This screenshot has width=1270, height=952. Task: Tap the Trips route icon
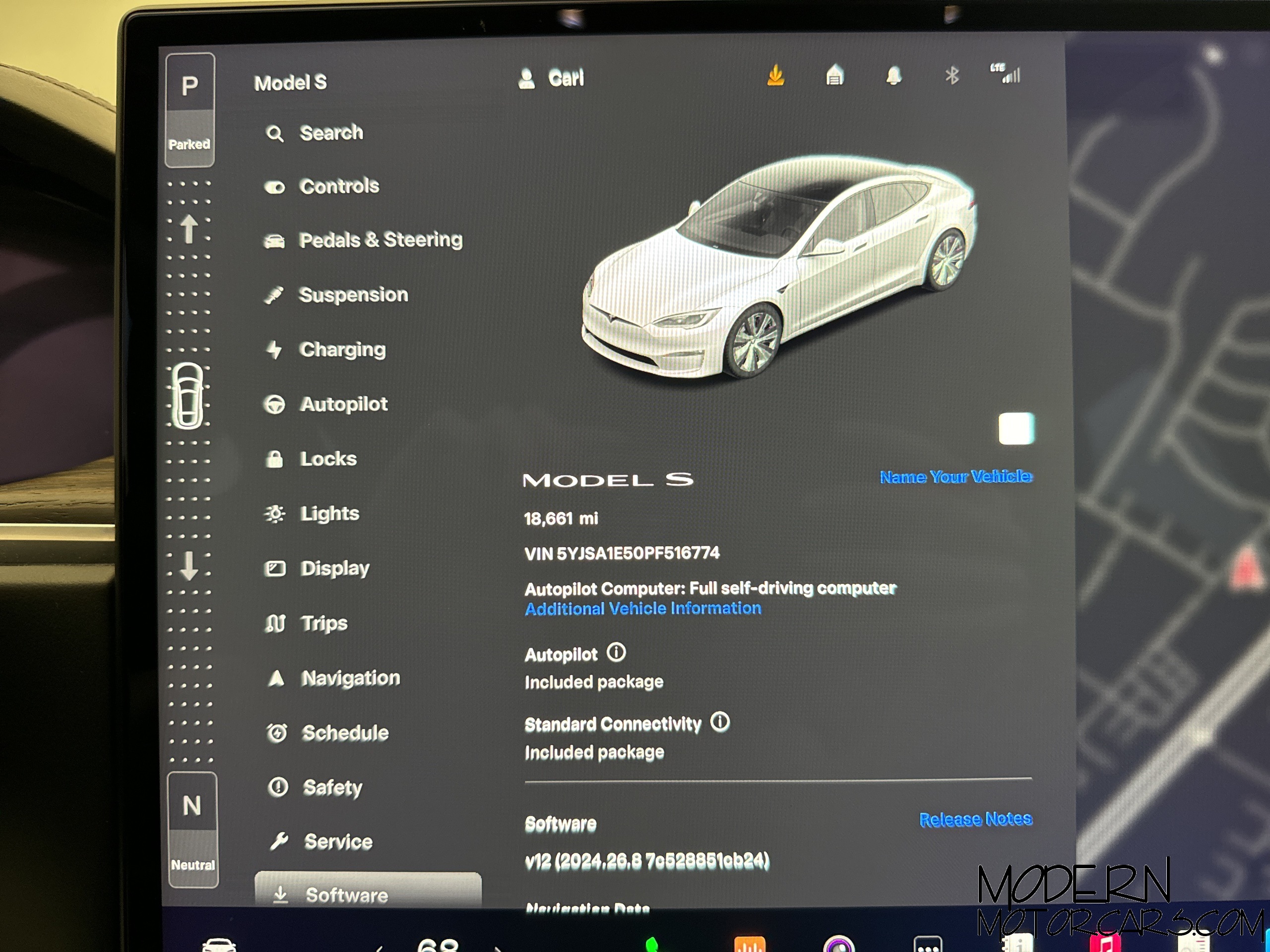click(x=276, y=623)
